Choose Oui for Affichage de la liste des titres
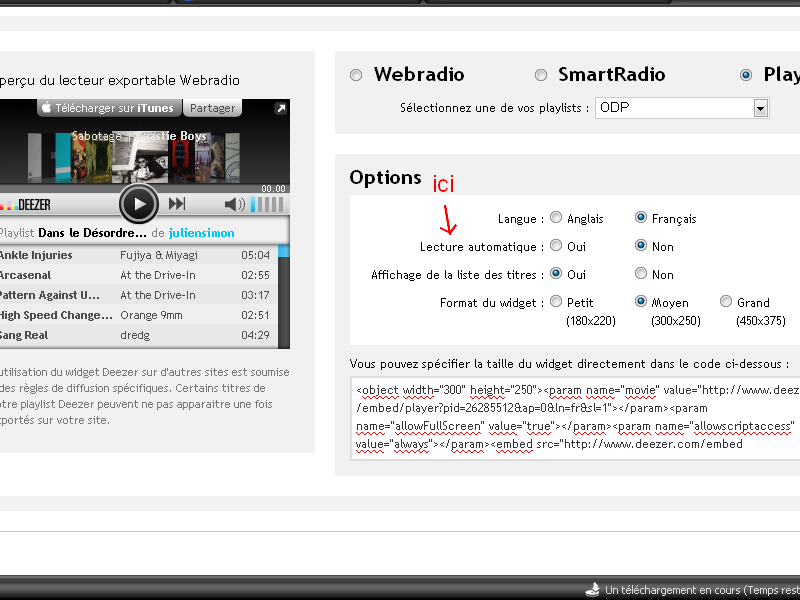The height and width of the screenshot is (600, 800). pyautogui.click(x=556, y=274)
